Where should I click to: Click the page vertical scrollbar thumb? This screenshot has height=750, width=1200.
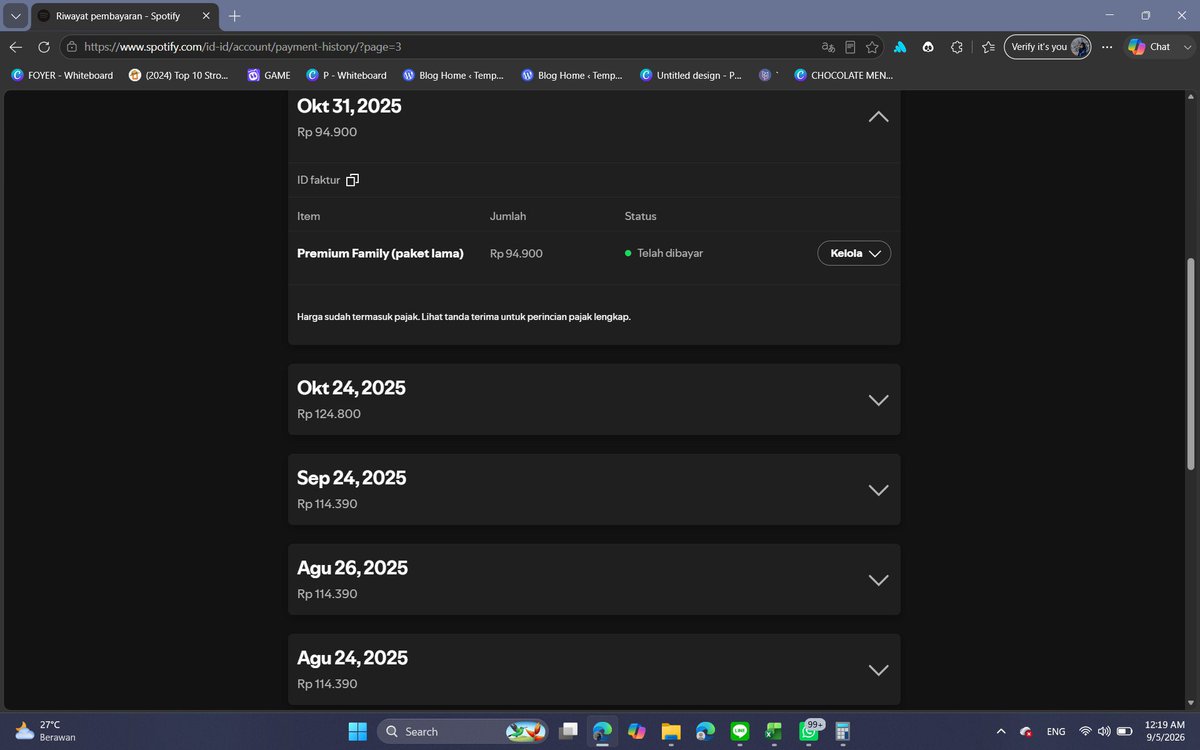tap(1190, 363)
